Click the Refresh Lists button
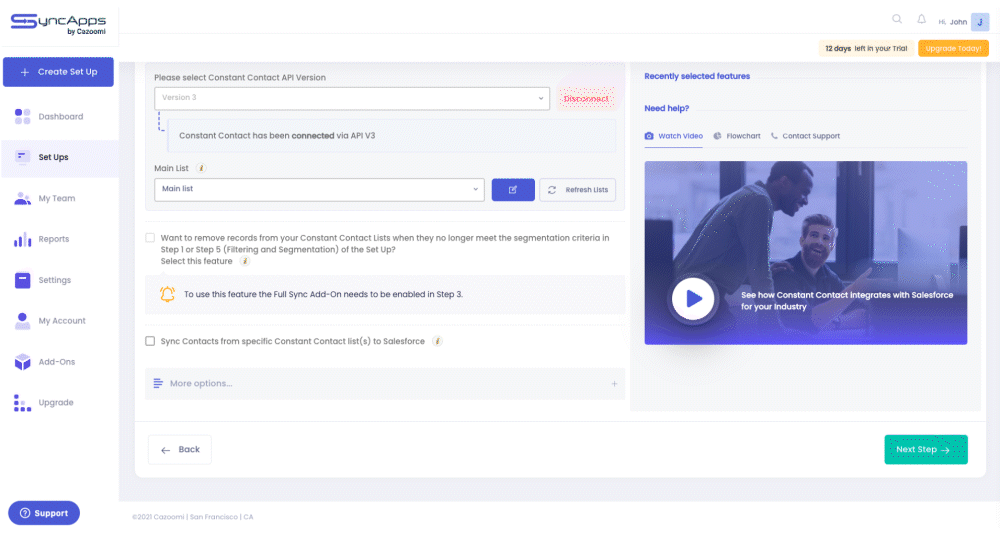 pos(577,189)
